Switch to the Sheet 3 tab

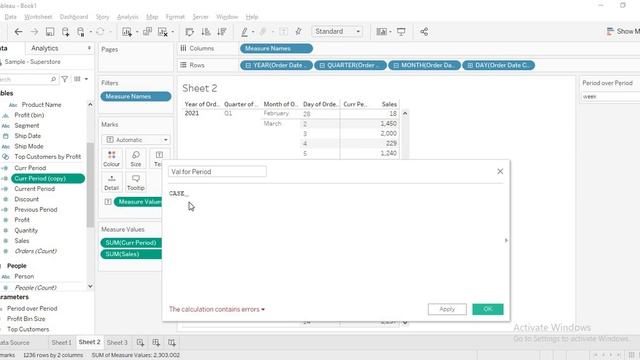pos(117,342)
